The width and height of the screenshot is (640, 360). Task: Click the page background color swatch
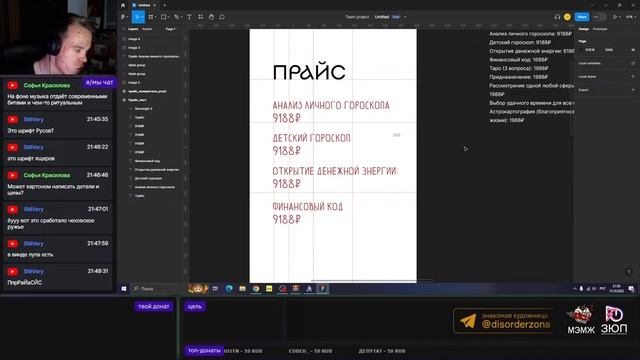[x=581, y=50]
